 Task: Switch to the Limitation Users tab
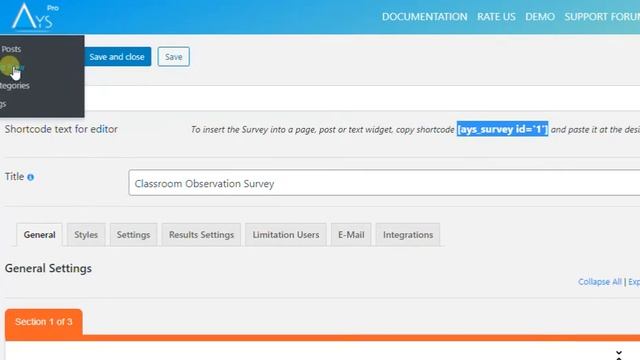(x=286, y=235)
